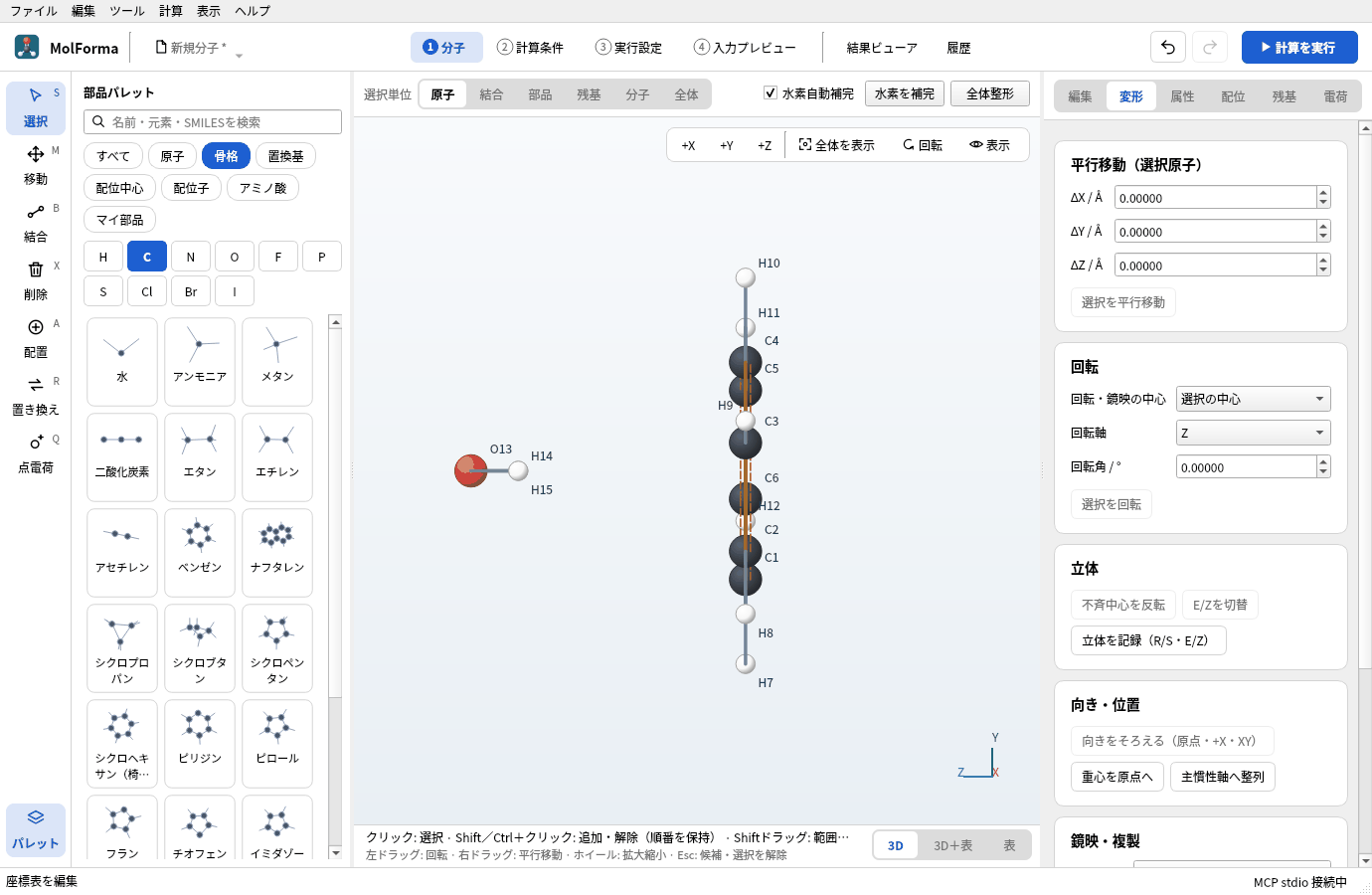Go to step 2 計算条件
The height and width of the screenshot is (895, 1372).
click(x=530, y=48)
